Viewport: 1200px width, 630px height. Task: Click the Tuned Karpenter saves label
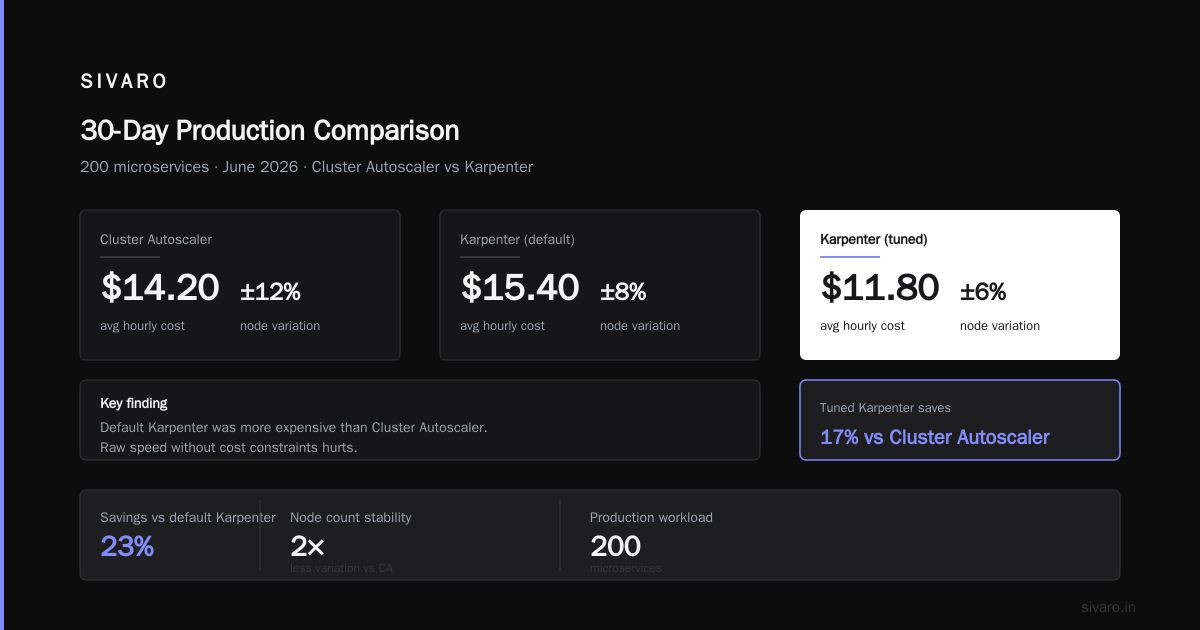pyautogui.click(x=885, y=408)
